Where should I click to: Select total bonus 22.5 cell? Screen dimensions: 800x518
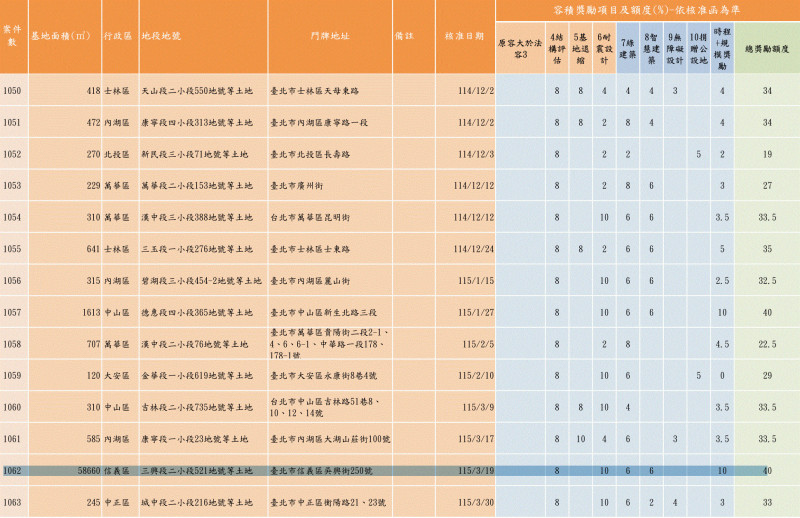(x=767, y=344)
